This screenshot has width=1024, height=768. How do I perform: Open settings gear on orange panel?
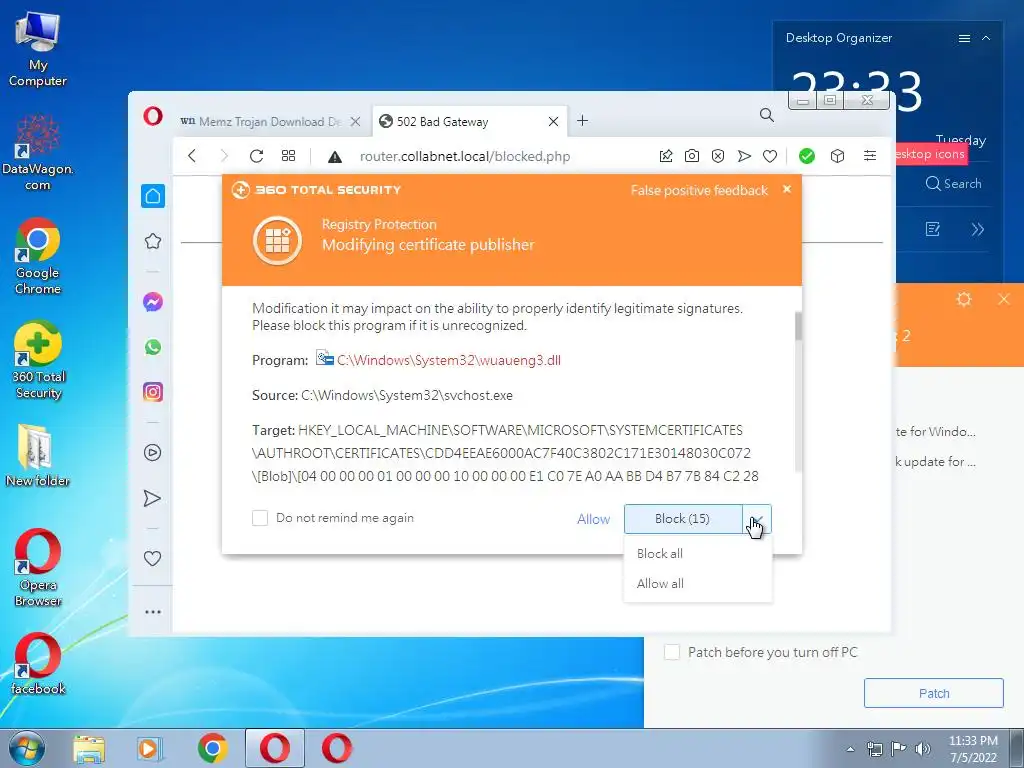click(x=963, y=300)
